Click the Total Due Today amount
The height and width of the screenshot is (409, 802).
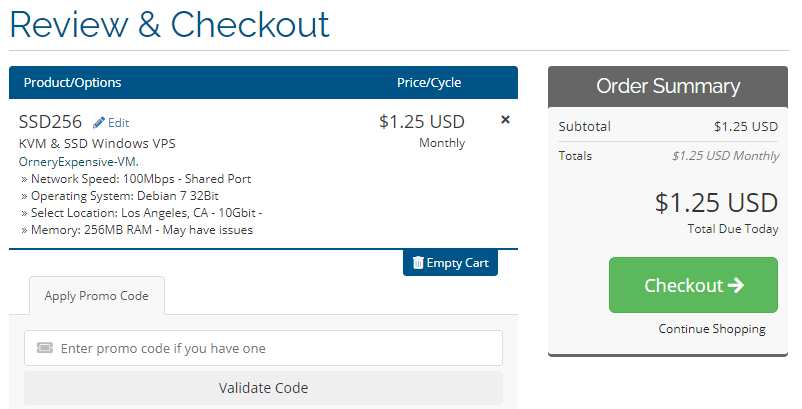click(716, 203)
